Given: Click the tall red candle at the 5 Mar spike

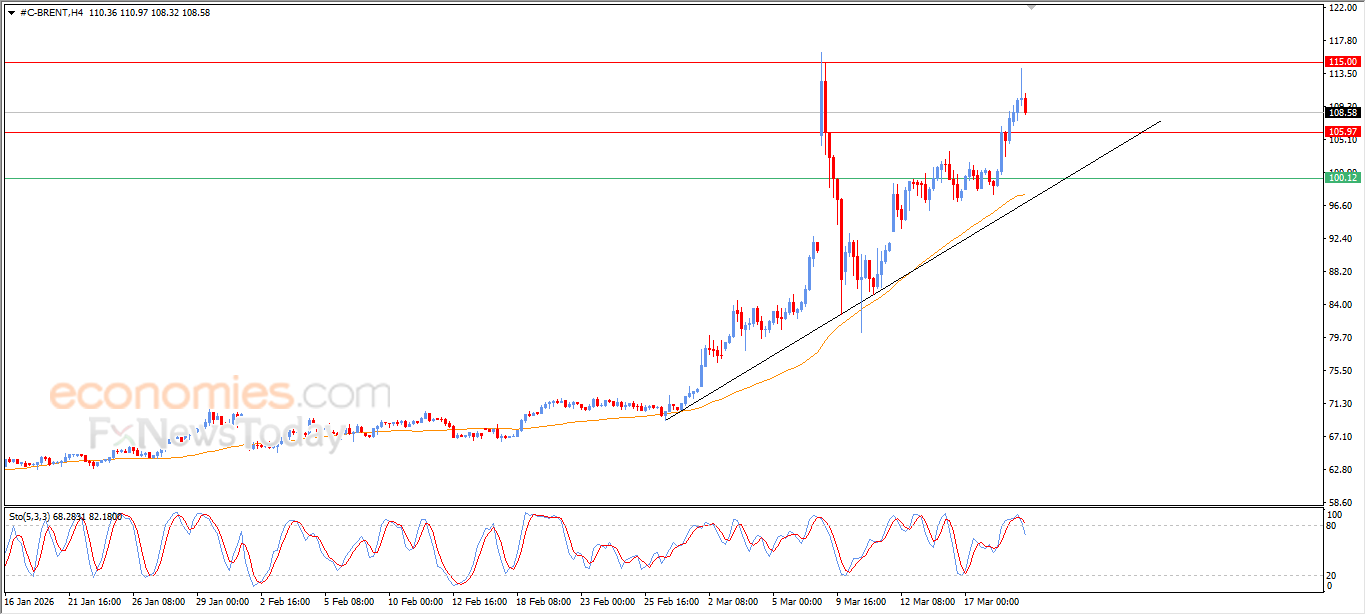Looking at the screenshot, I should click(824, 108).
